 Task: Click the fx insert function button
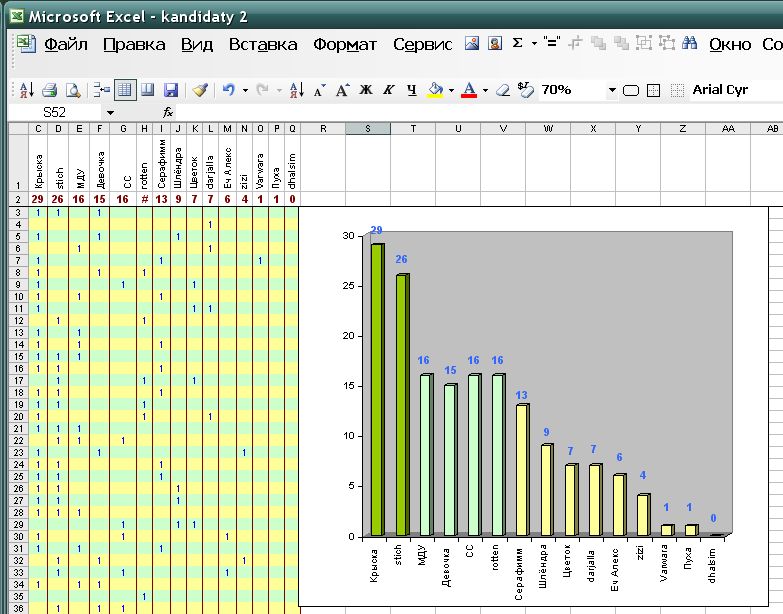point(169,113)
